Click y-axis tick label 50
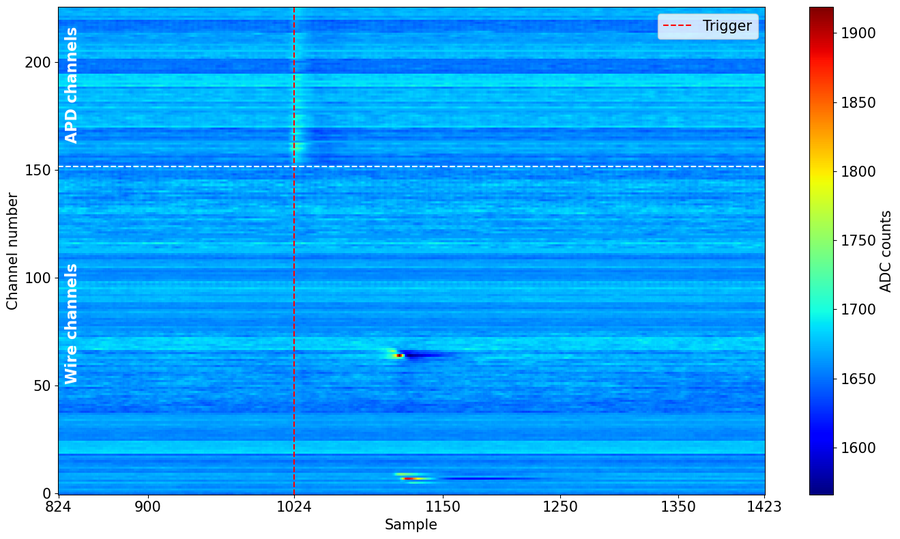Viewport: 900px width, 539px height. point(40,386)
